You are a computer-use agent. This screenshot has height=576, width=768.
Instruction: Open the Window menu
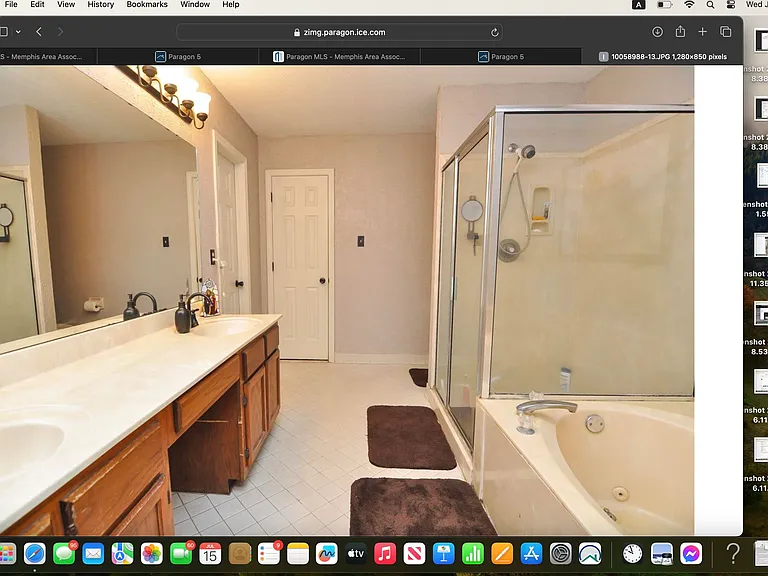[195, 4]
